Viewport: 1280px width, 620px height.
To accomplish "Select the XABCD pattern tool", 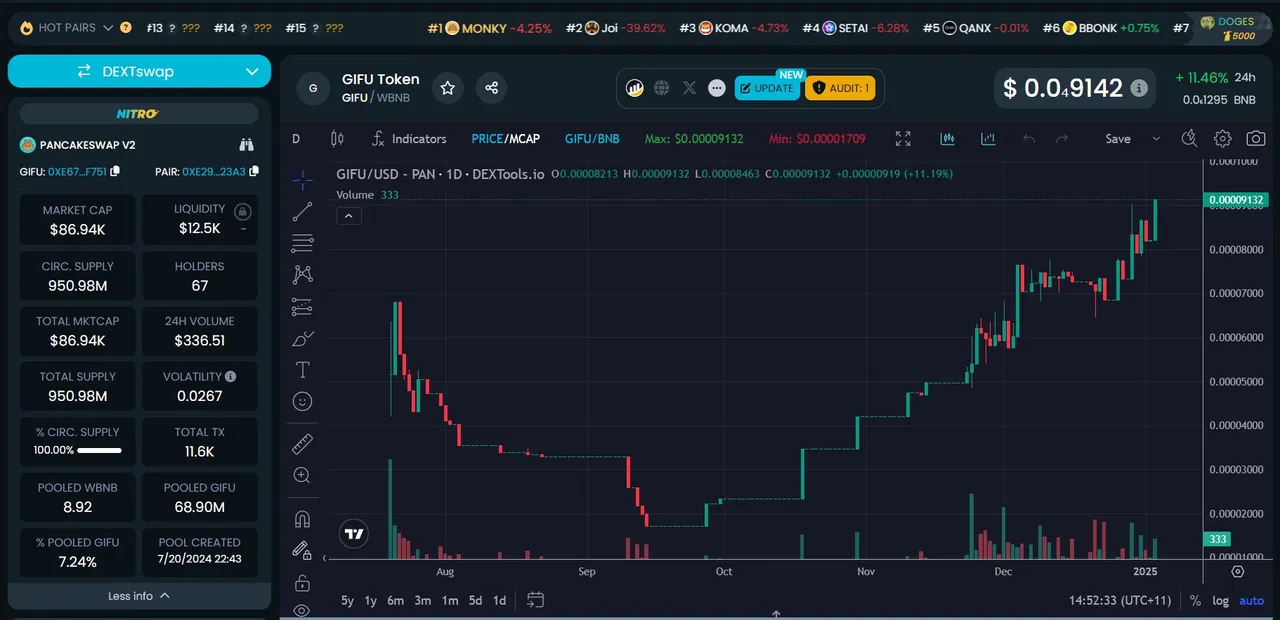I will [302, 274].
